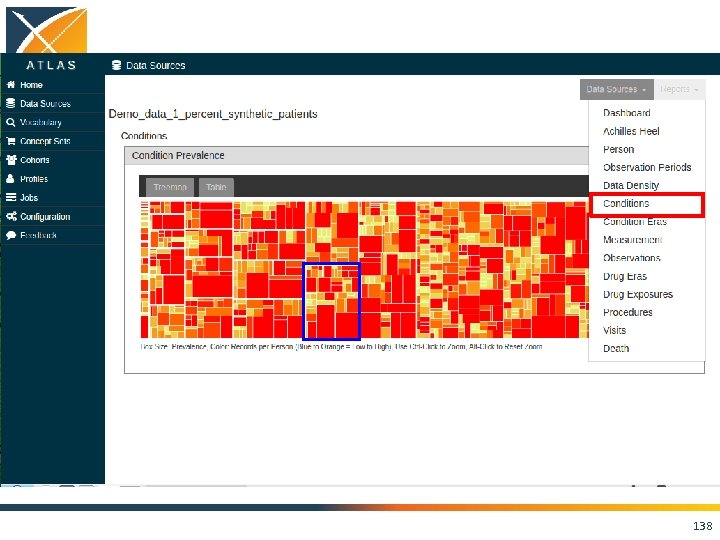Image resolution: width=720 pixels, height=540 pixels.
Task: Click the Feedback speech bubble icon
Action: coord(11,235)
